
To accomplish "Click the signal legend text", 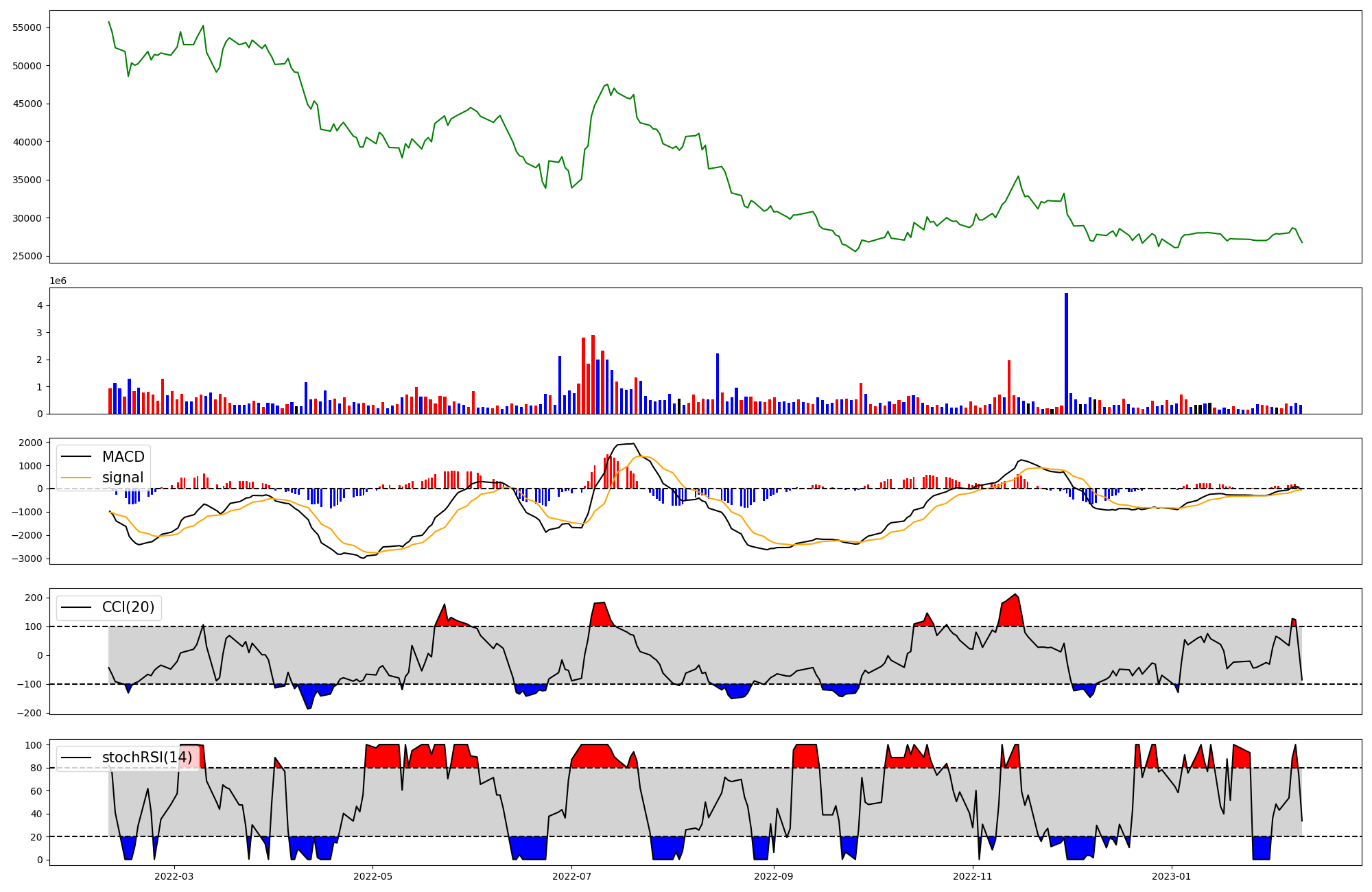I will pos(123,478).
